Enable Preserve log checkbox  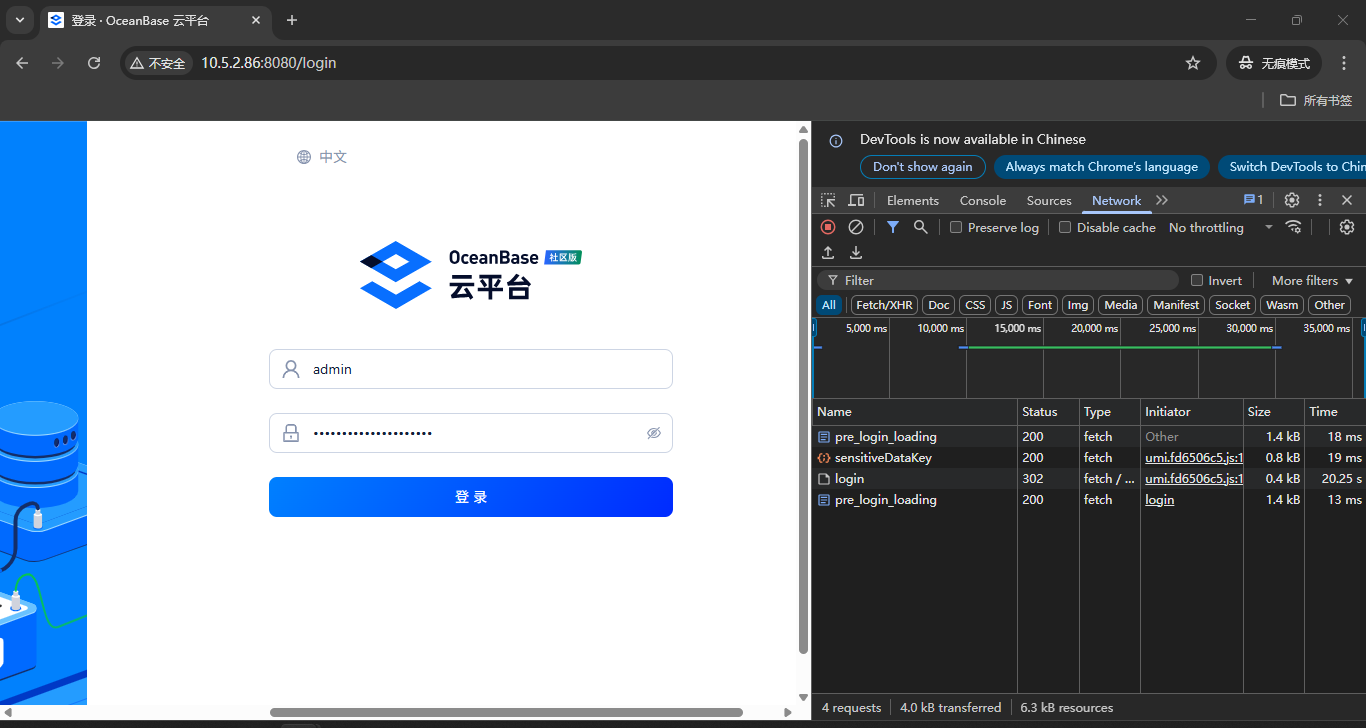click(956, 227)
